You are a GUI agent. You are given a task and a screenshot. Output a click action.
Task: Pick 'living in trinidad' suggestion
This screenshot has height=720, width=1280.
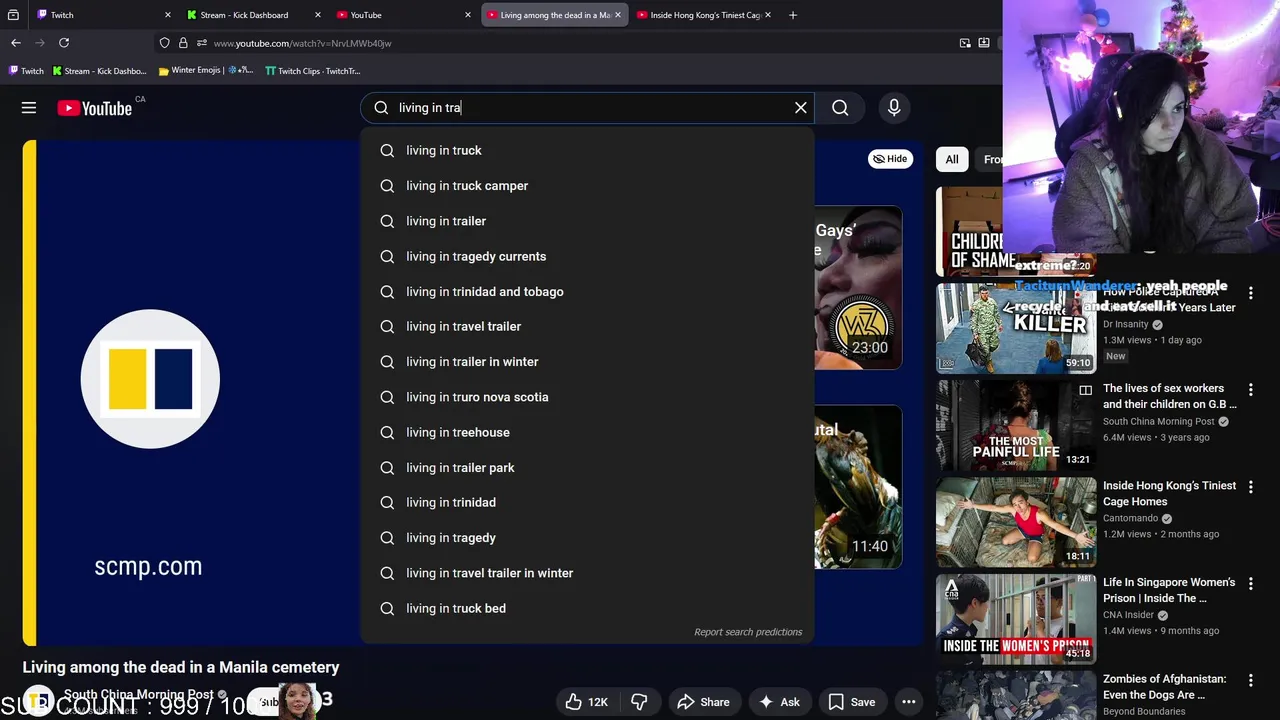[587, 502]
